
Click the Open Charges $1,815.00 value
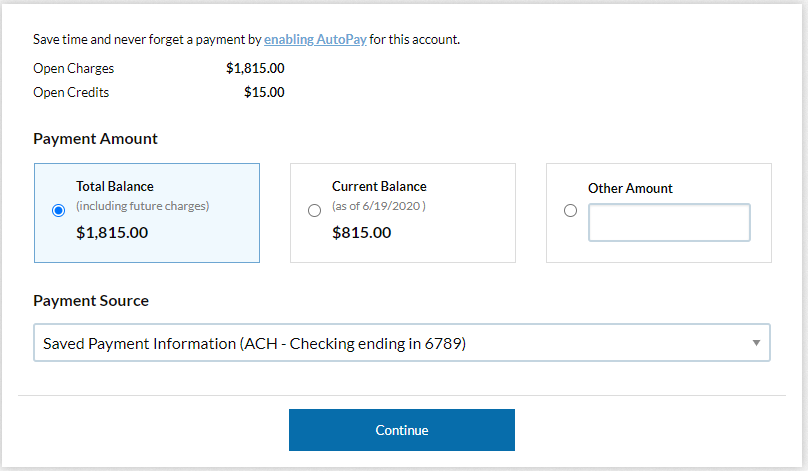click(255, 69)
